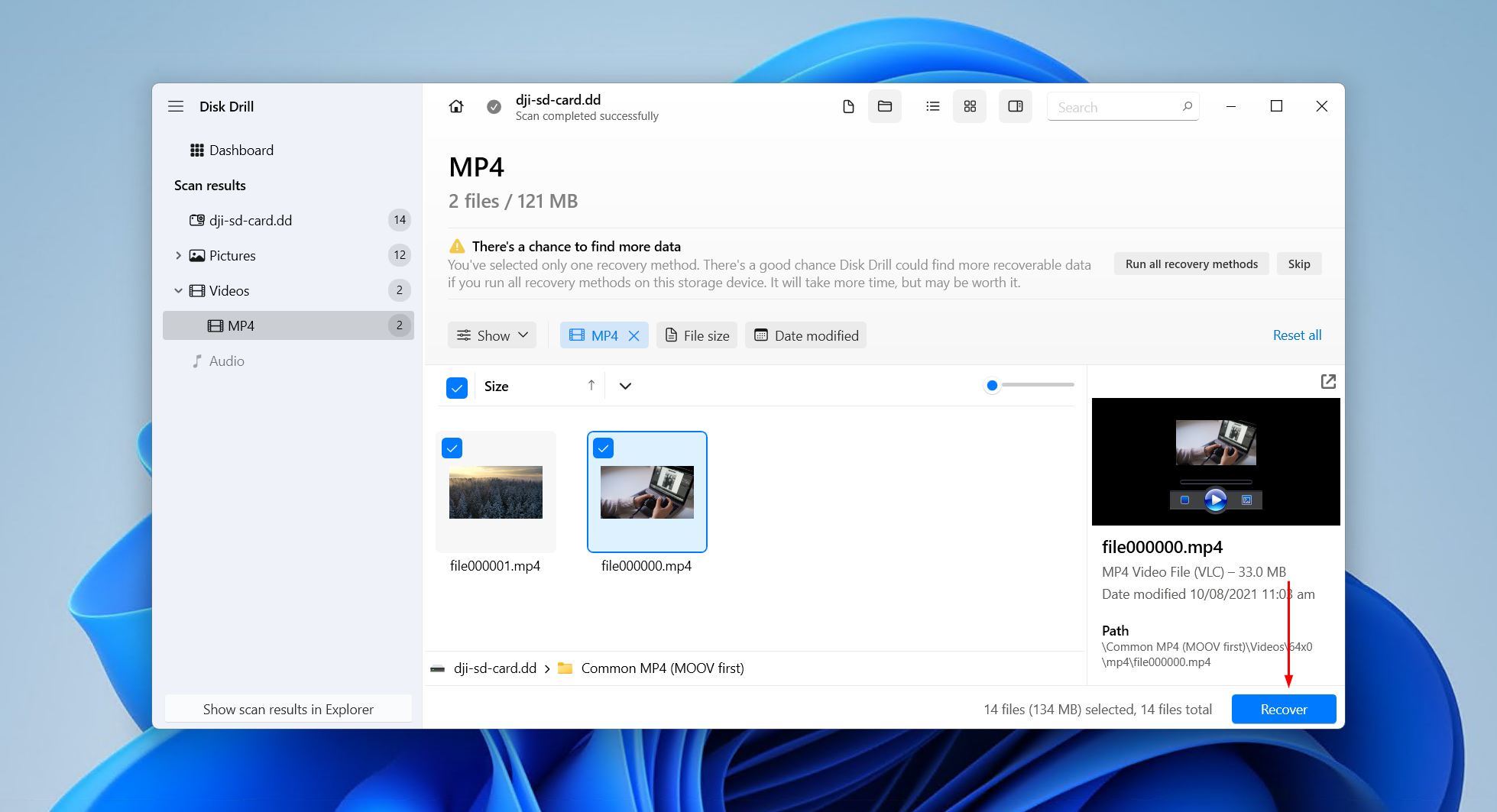Select the grid thumbnails view icon
This screenshot has width=1497, height=812.
tap(970, 106)
